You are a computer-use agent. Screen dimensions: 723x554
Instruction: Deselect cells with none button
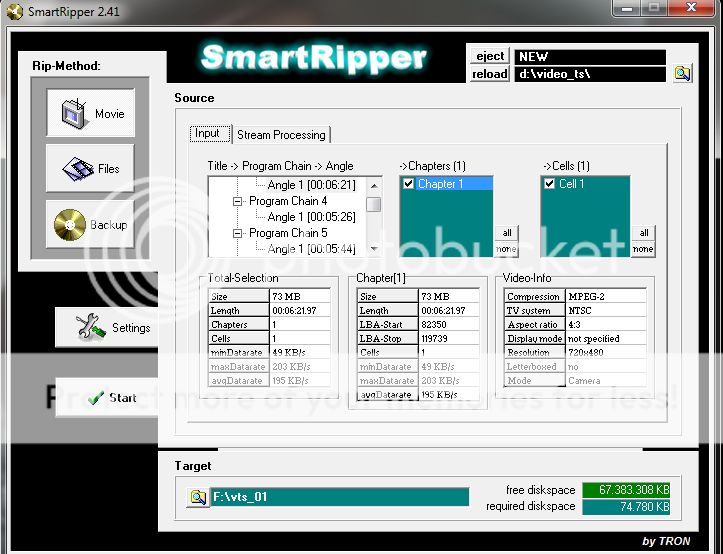click(643, 249)
